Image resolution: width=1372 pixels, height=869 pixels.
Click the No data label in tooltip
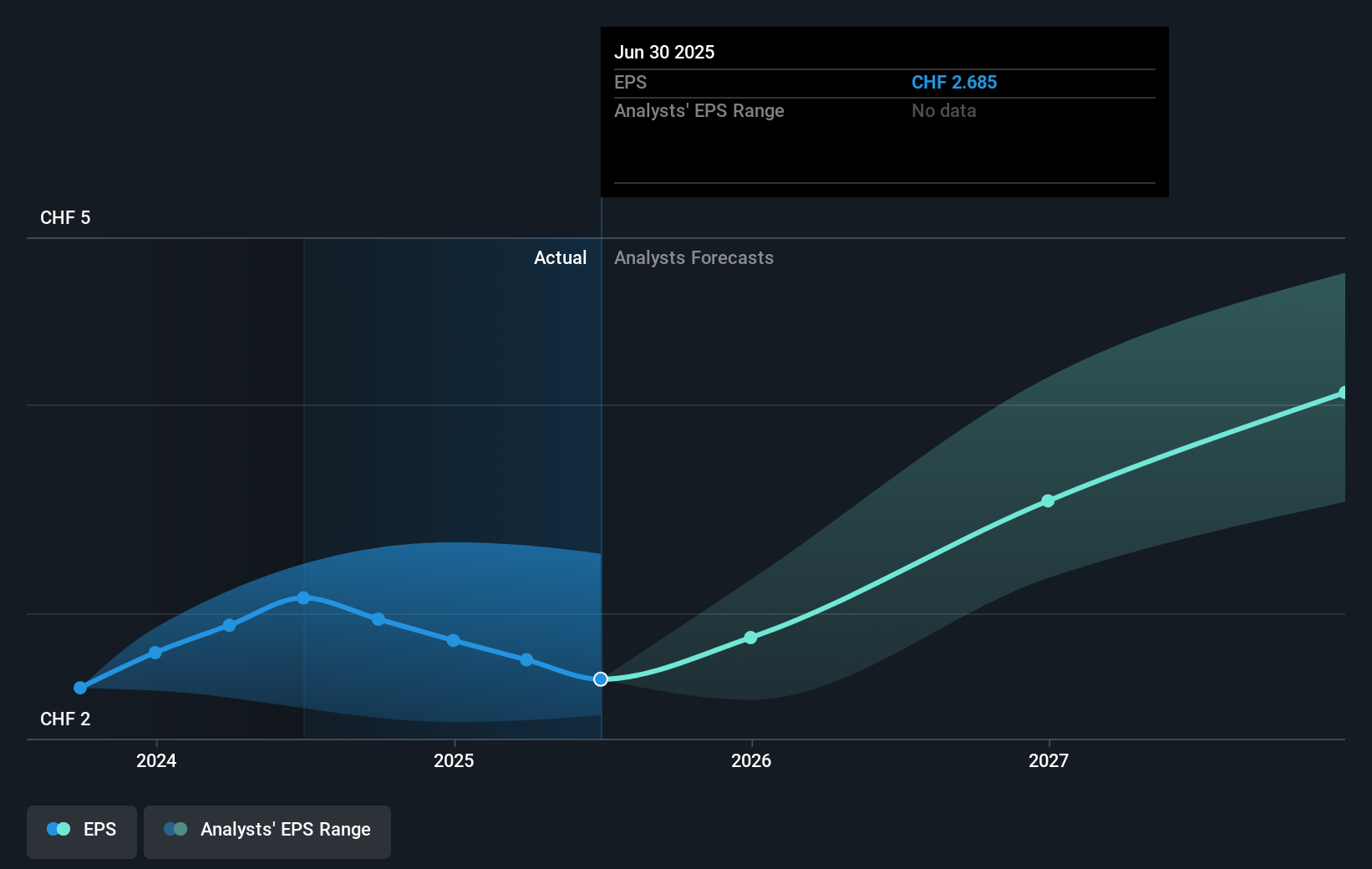pos(943,110)
